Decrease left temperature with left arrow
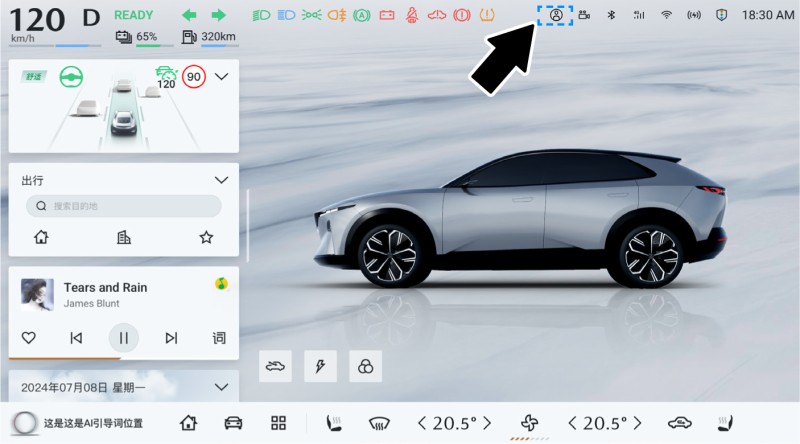 pyautogui.click(x=422, y=423)
